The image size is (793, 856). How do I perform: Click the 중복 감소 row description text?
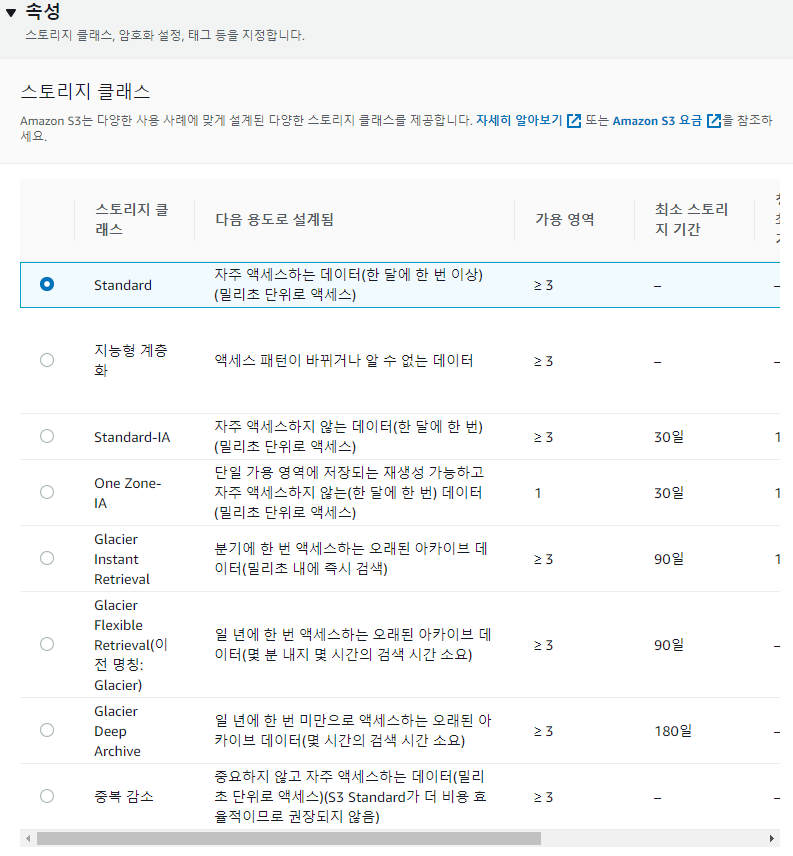point(350,796)
